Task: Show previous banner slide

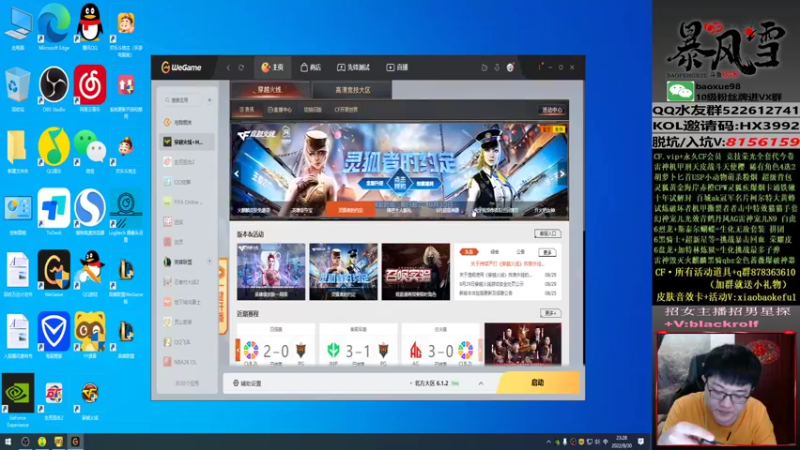Action: pos(237,173)
